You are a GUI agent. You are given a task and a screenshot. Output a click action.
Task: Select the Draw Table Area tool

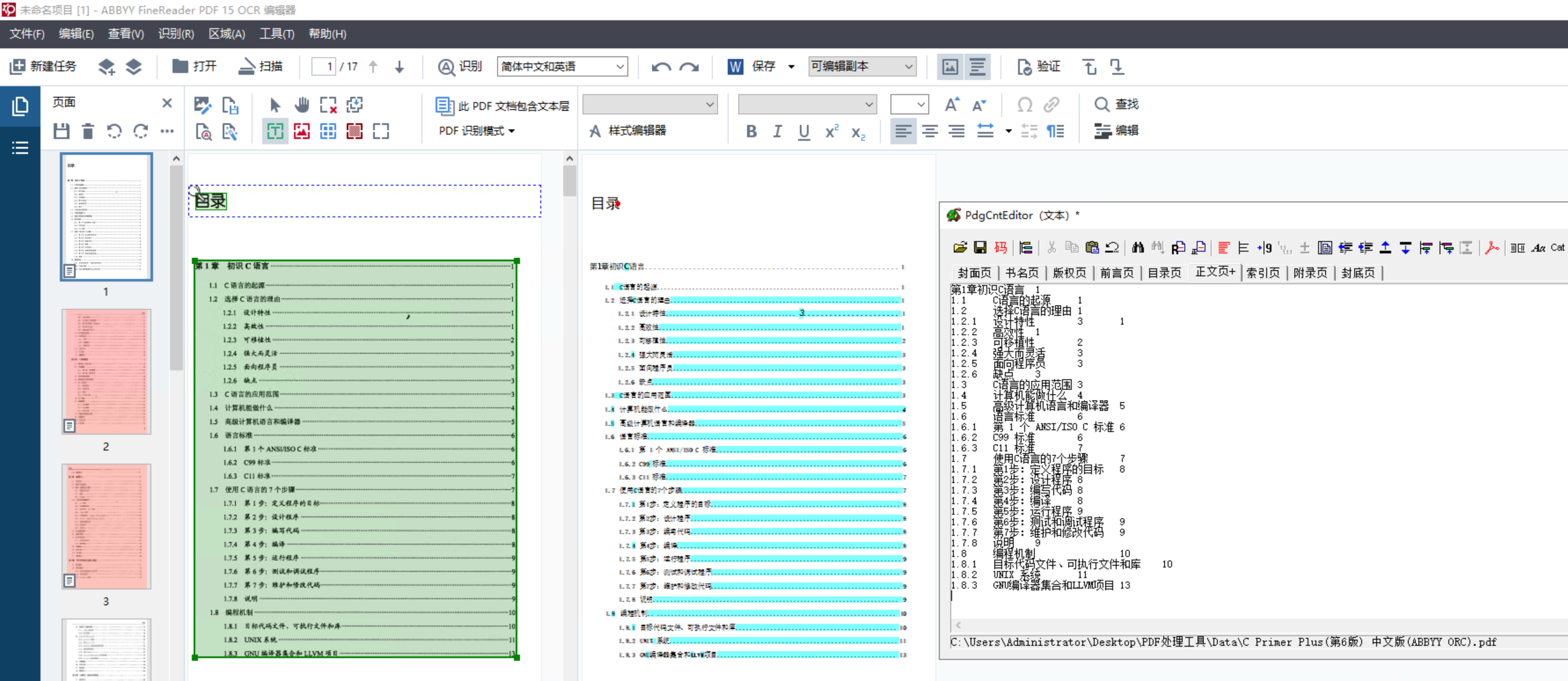pos(328,131)
